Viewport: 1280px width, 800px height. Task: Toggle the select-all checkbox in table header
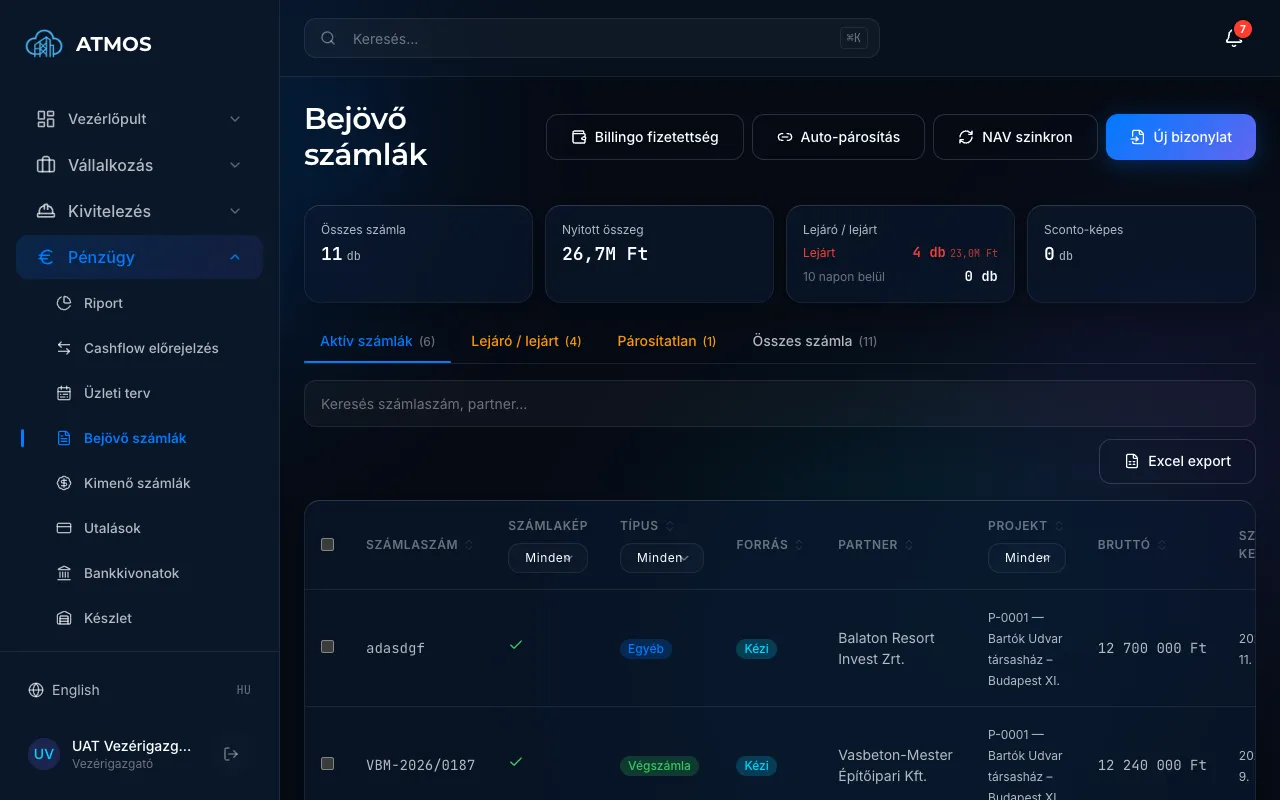point(327,545)
